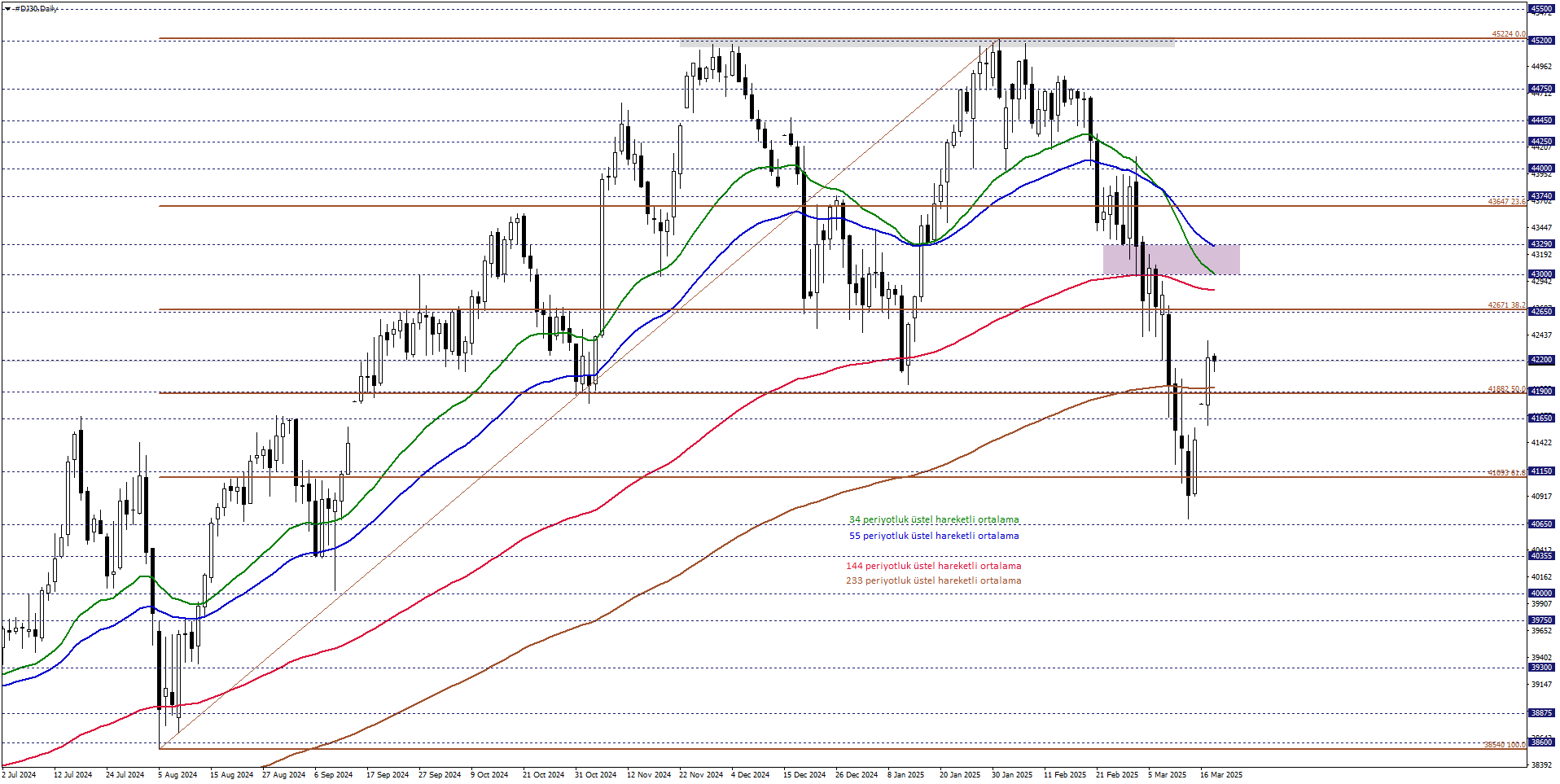Viewport: 1560px width, 784px height.
Task: Open the small triangle menu beside #DJ30
Action: pos(7,9)
